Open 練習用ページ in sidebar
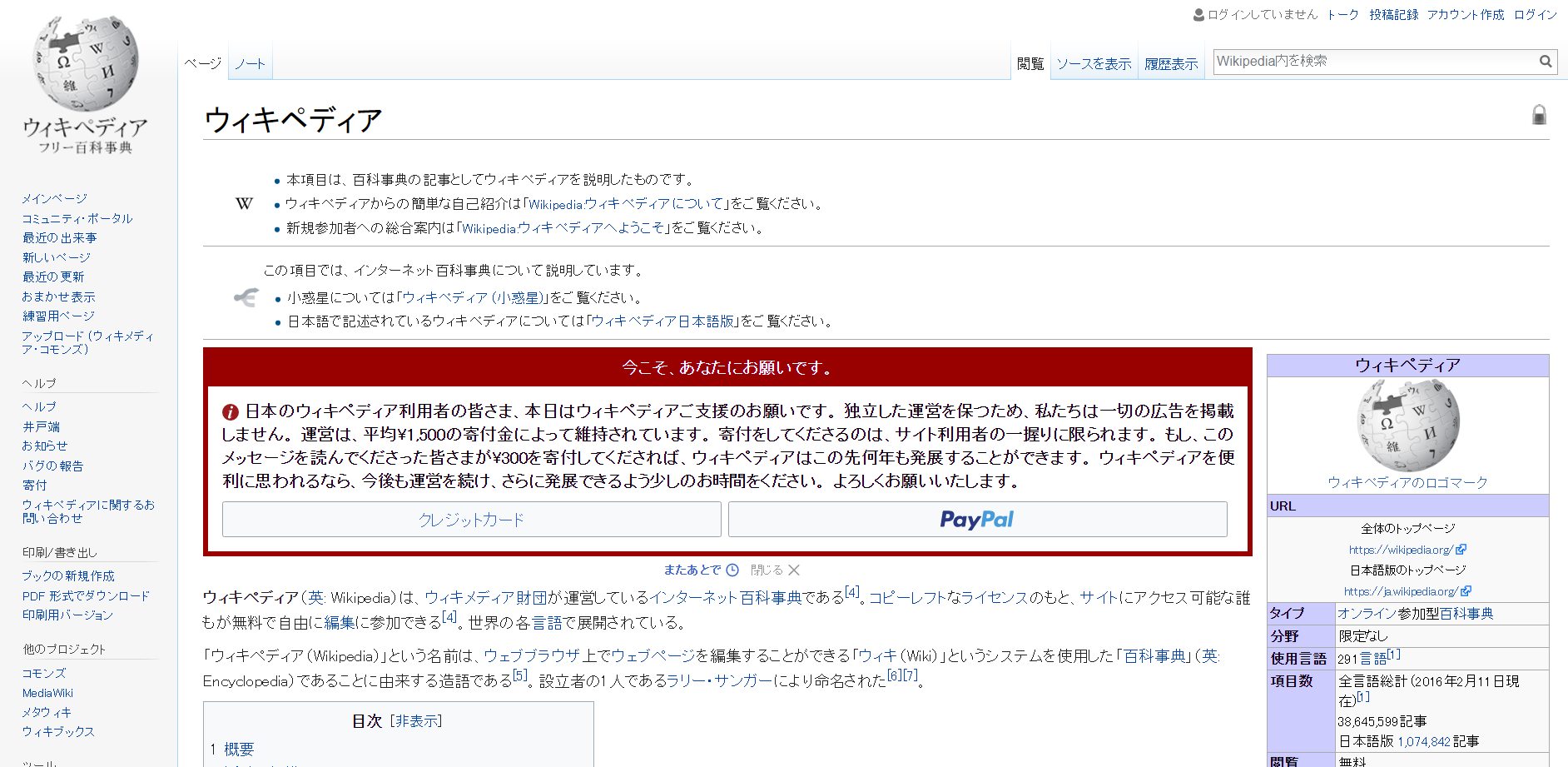Viewport: 1568px width, 767px height. [58, 316]
